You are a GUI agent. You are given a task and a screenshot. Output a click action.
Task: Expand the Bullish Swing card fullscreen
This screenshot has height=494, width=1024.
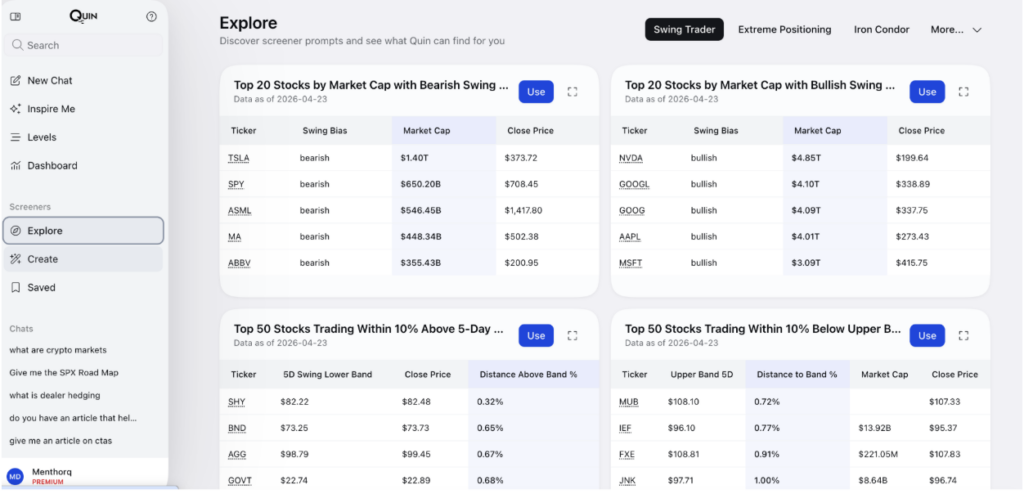tap(963, 92)
